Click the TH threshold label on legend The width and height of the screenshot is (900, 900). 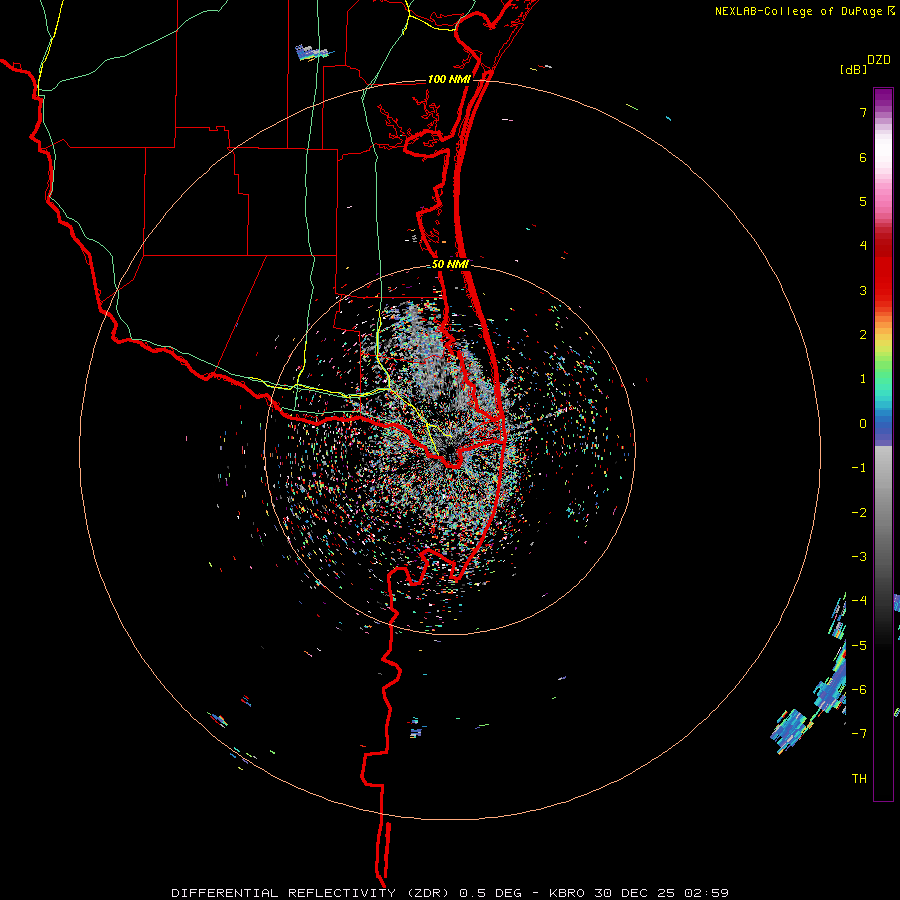click(859, 779)
